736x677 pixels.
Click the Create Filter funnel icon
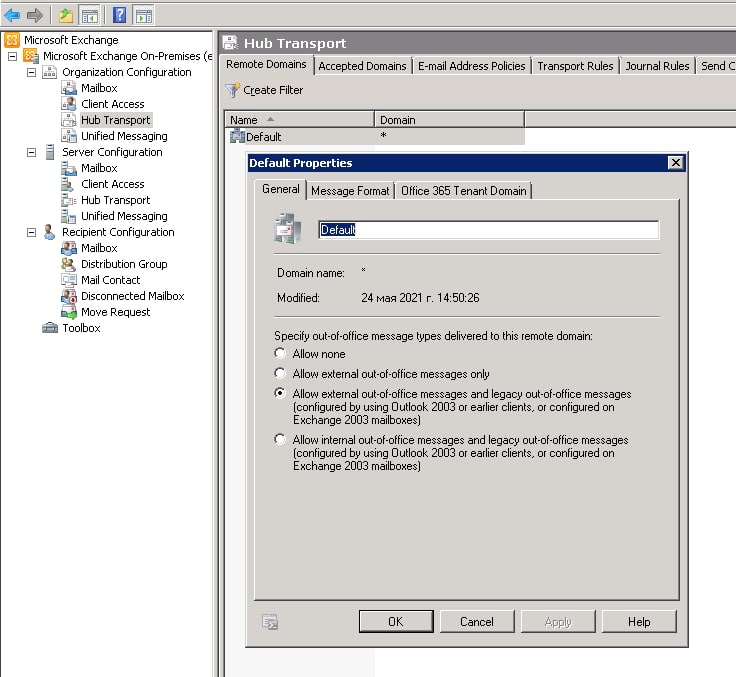click(232, 90)
